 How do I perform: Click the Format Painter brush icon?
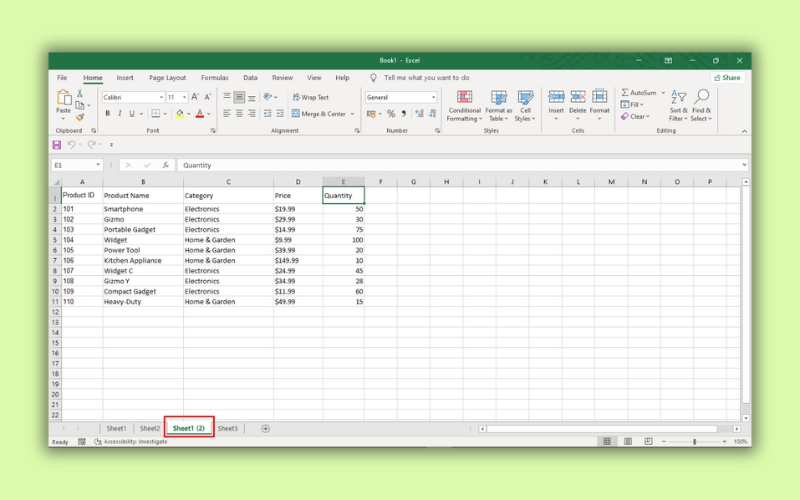(80, 117)
